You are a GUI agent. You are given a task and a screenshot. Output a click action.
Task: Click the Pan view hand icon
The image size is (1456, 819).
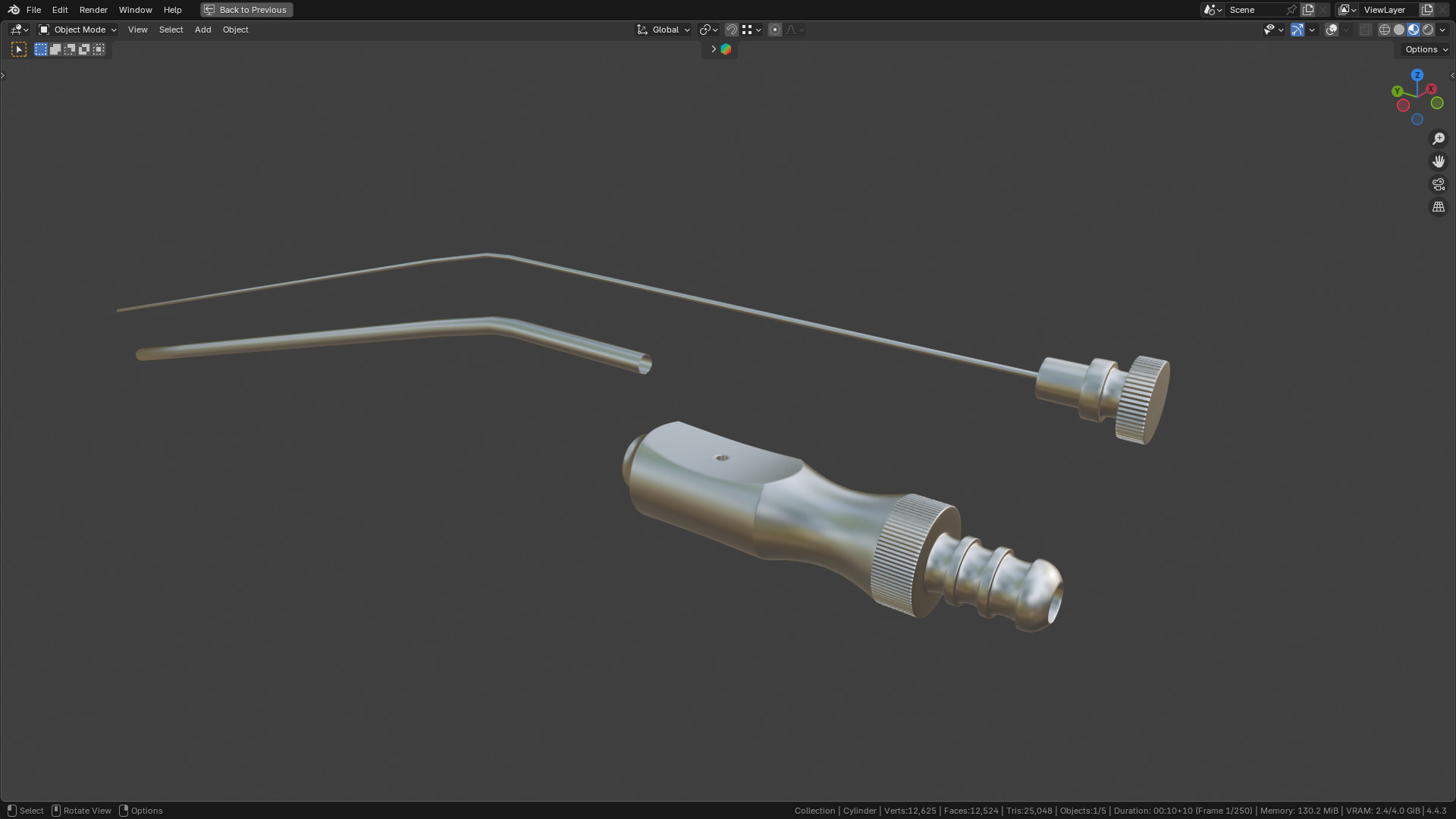click(1439, 162)
